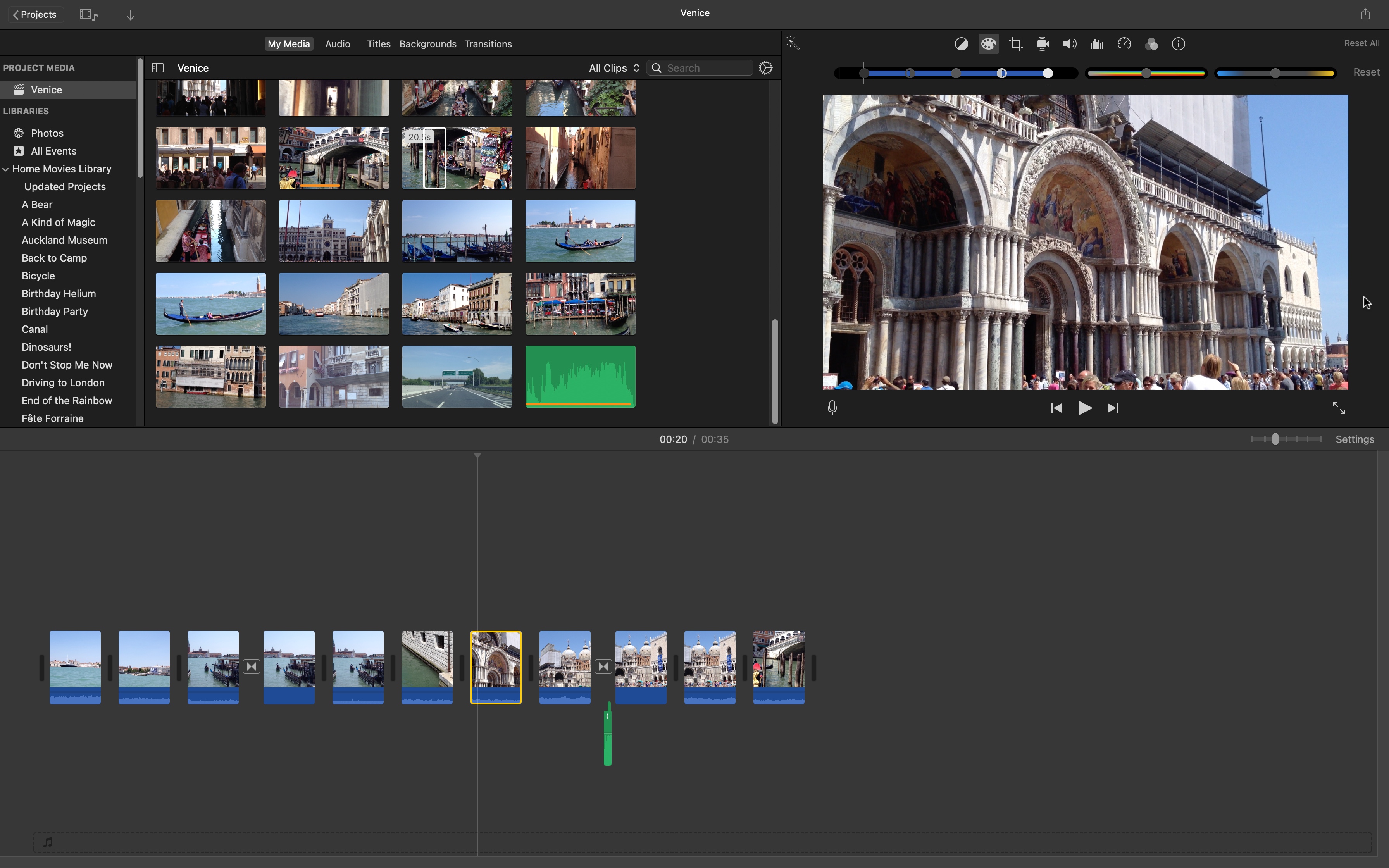The image size is (1389, 868).
Task: Click the Settings button on timeline
Action: pyautogui.click(x=1356, y=439)
